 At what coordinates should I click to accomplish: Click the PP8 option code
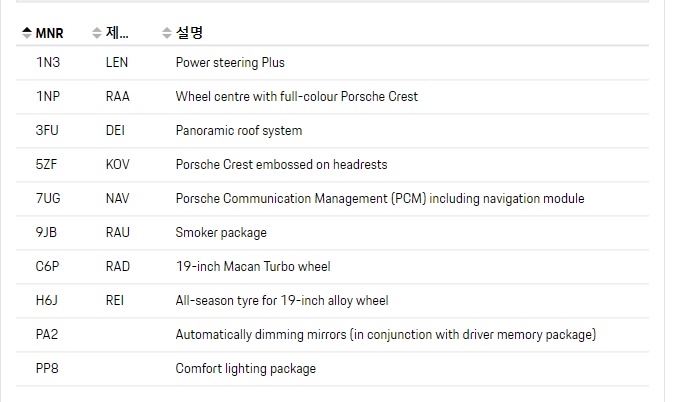(x=47, y=369)
